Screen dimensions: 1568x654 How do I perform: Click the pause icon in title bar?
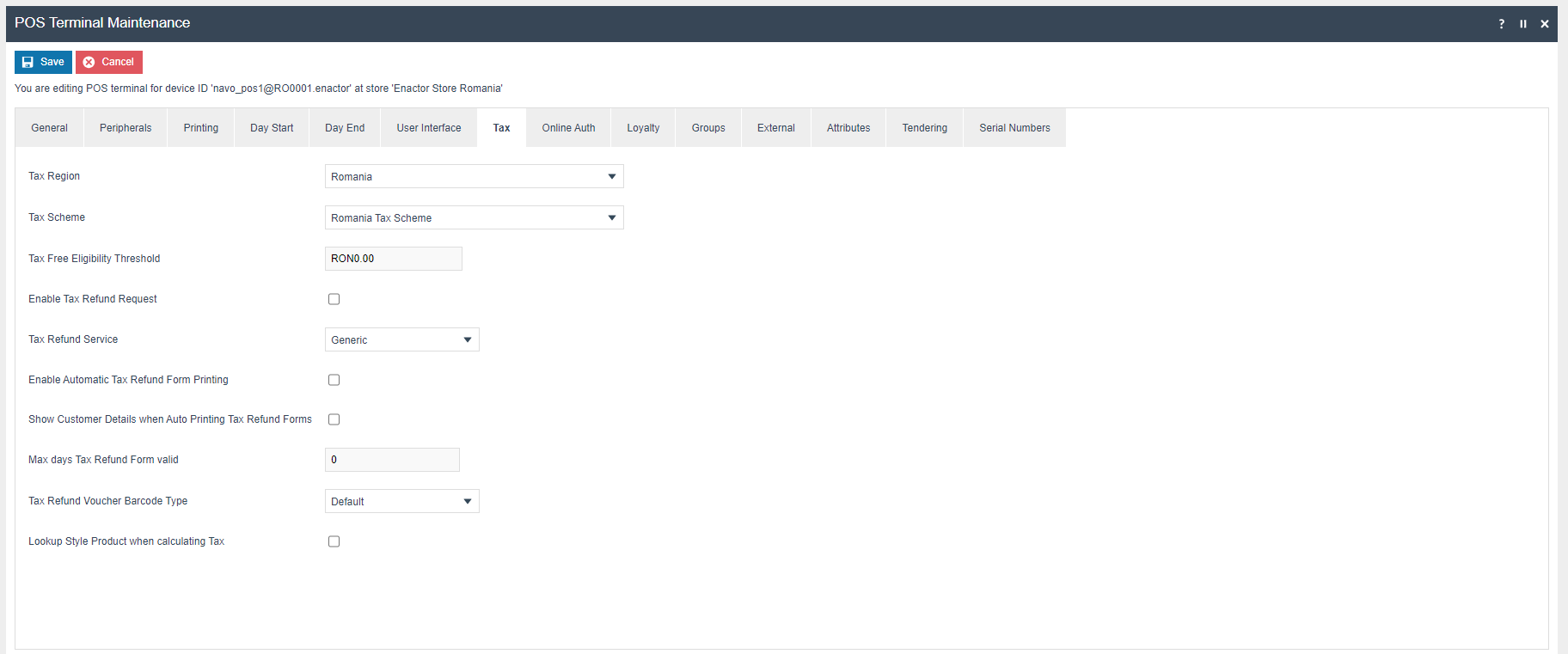tap(1522, 24)
